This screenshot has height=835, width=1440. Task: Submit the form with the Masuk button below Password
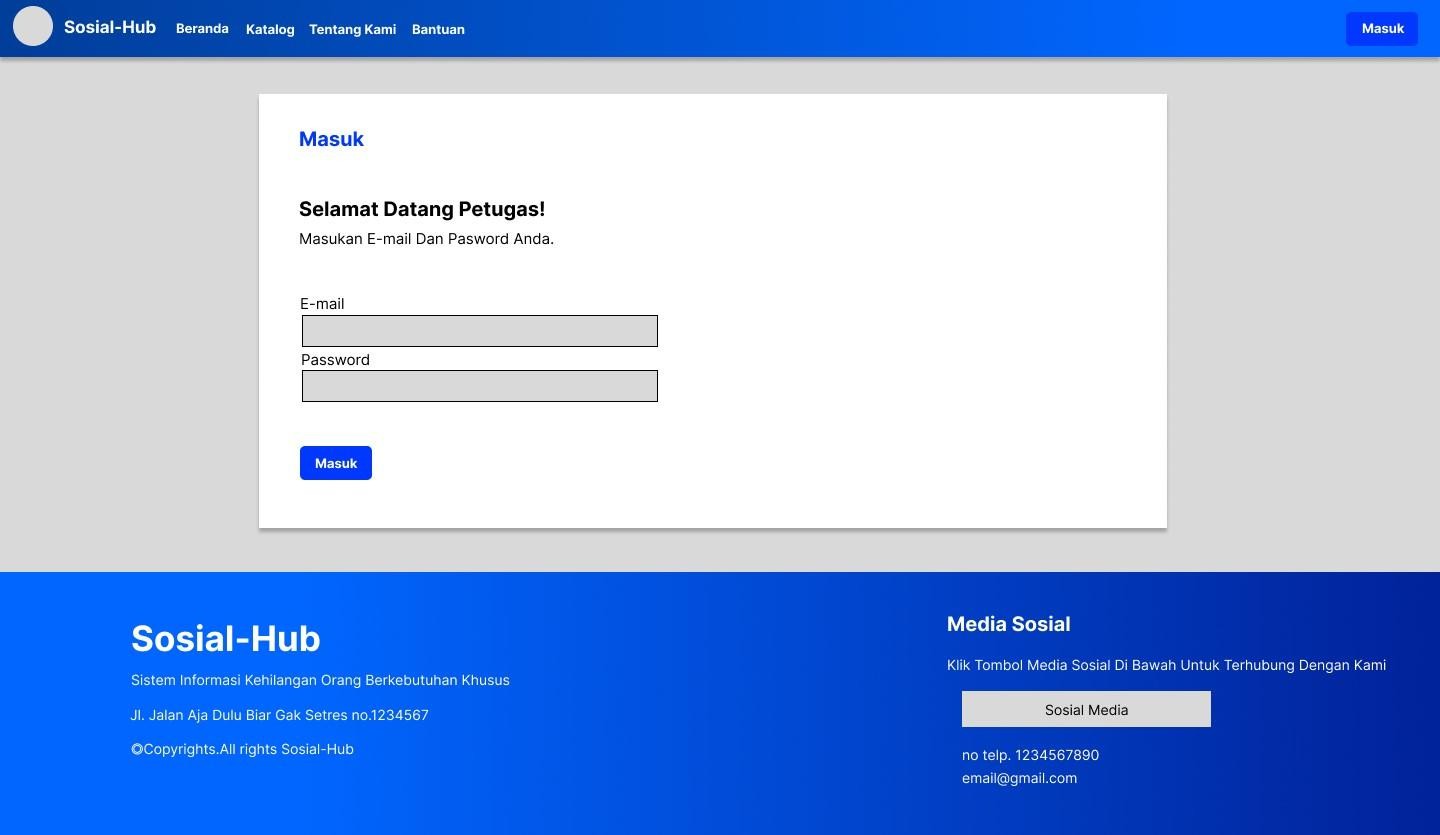336,463
